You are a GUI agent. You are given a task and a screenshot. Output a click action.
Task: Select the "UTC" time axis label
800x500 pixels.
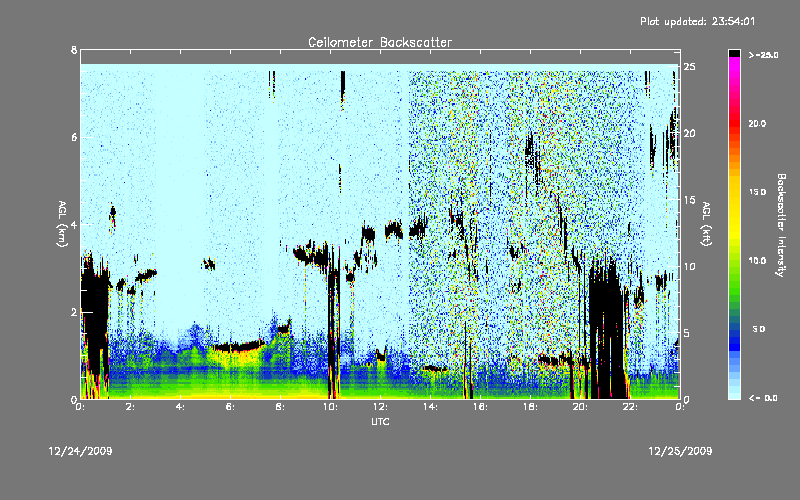[x=380, y=421]
